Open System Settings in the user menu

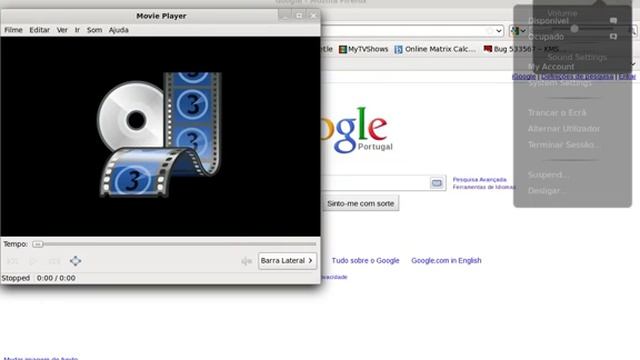pos(560,83)
